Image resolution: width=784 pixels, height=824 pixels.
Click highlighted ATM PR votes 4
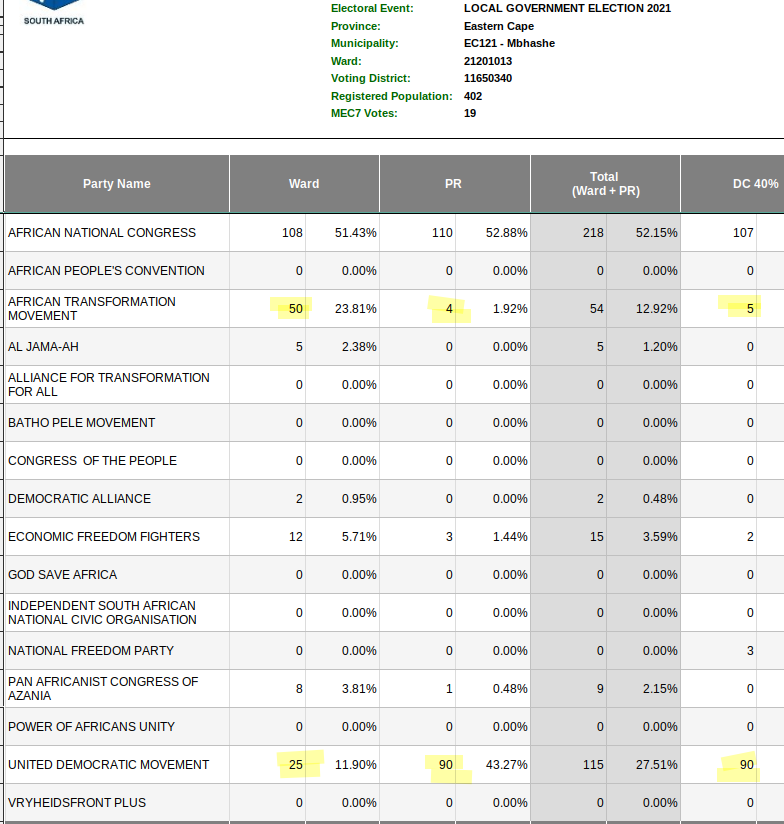449,308
